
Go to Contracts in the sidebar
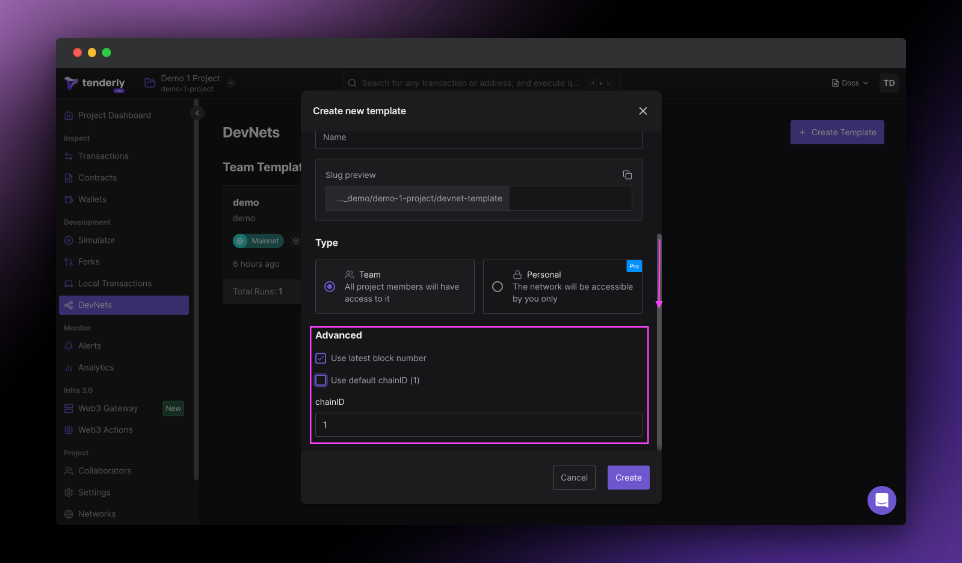click(x=97, y=178)
